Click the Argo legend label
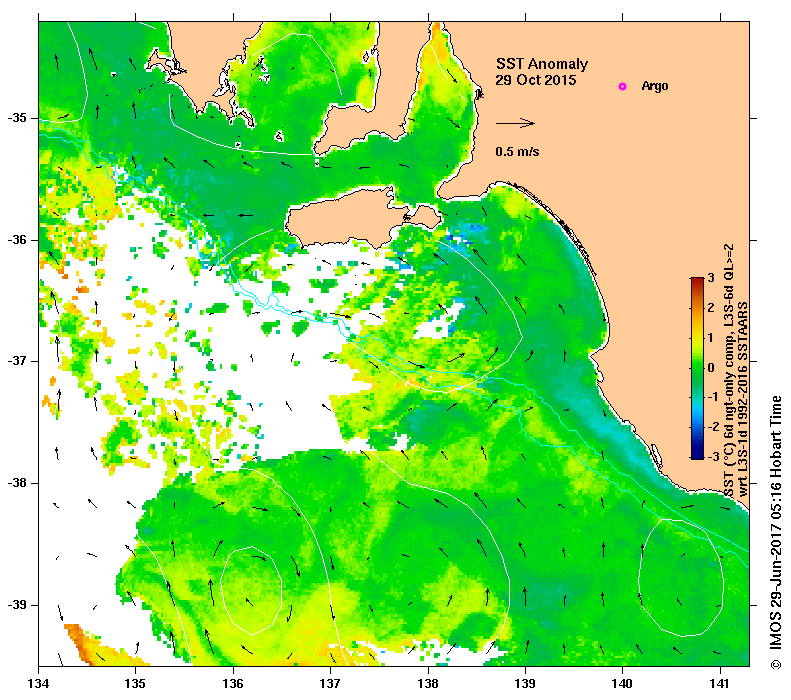The width and height of the screenshot is (791, 700). [655, 86]
